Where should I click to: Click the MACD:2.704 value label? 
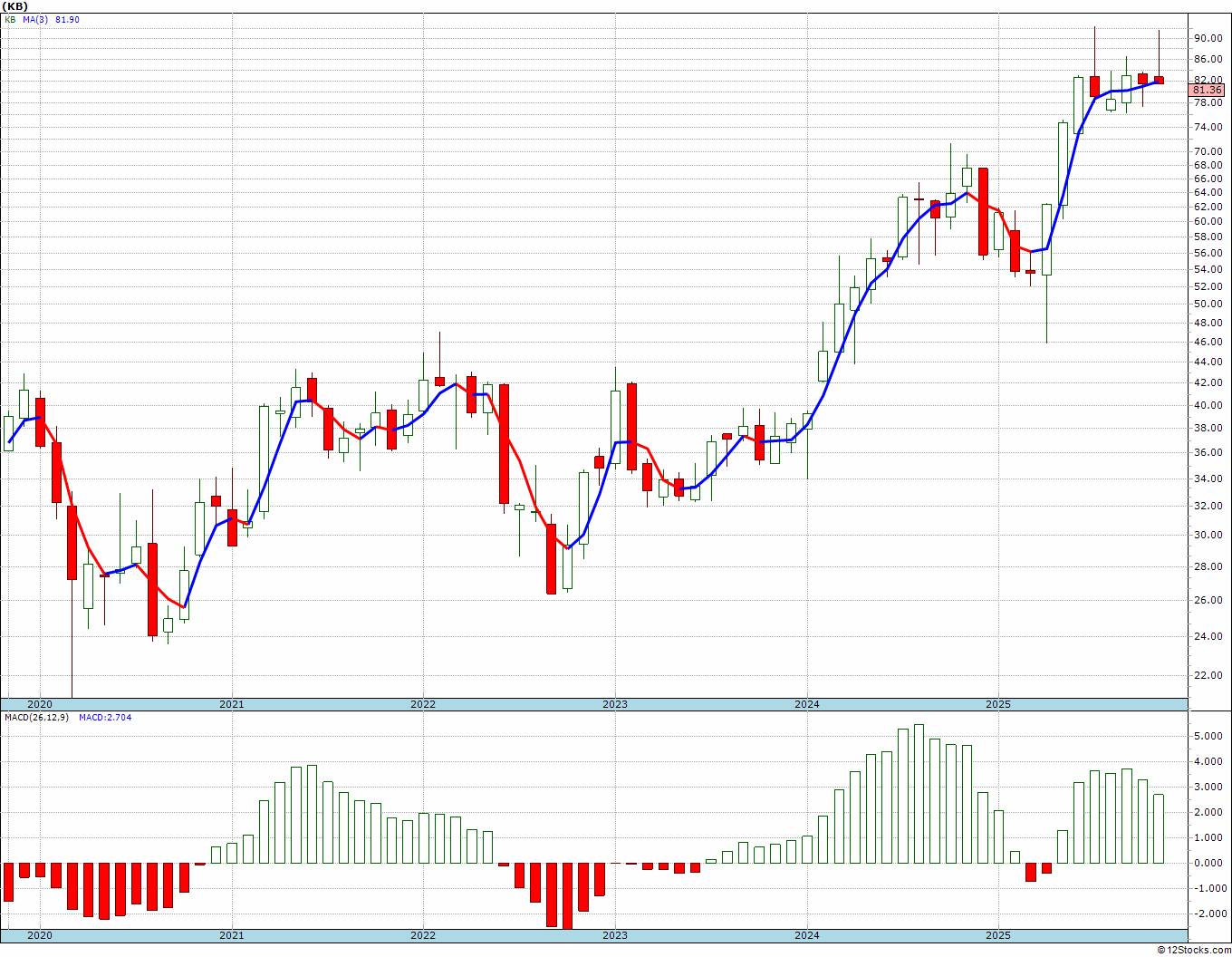point(105,718)
